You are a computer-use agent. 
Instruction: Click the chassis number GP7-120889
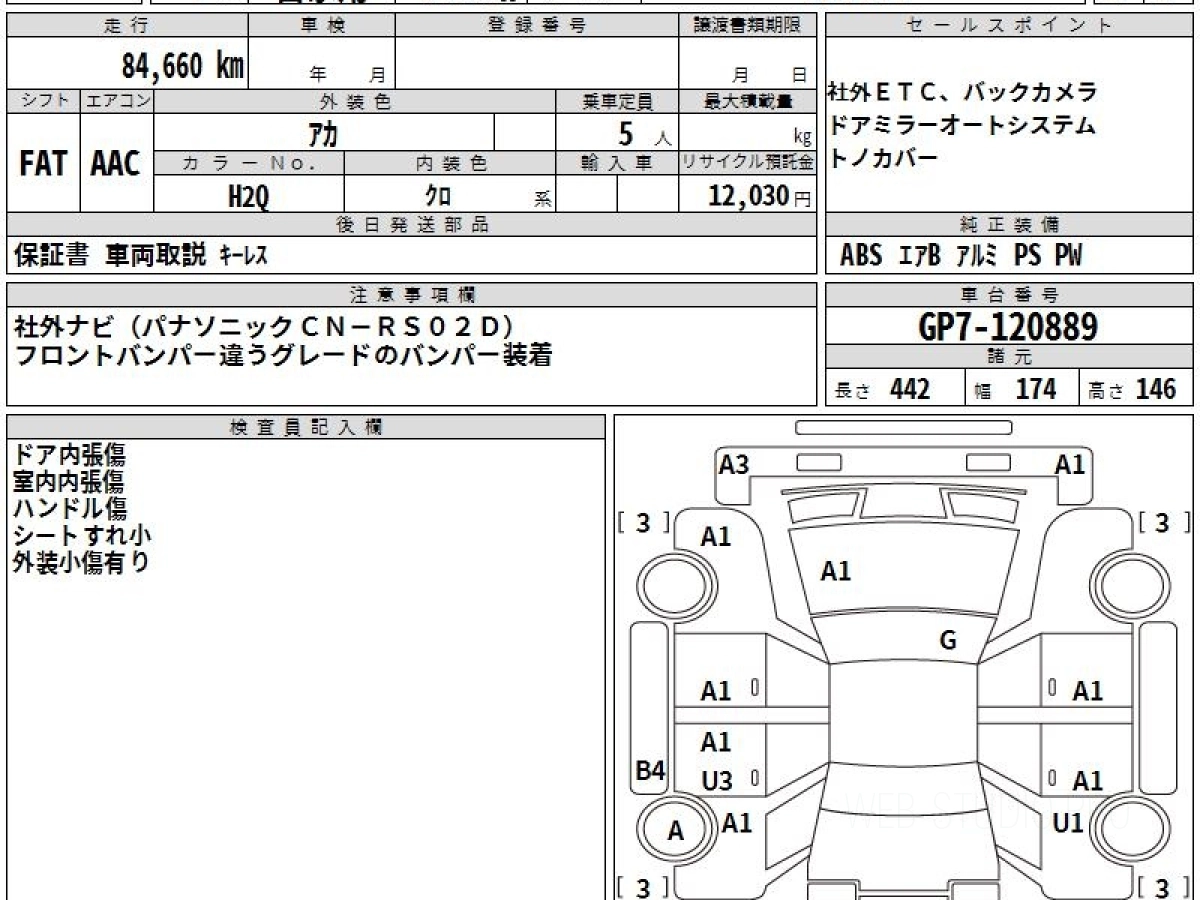coord(1009,328)
